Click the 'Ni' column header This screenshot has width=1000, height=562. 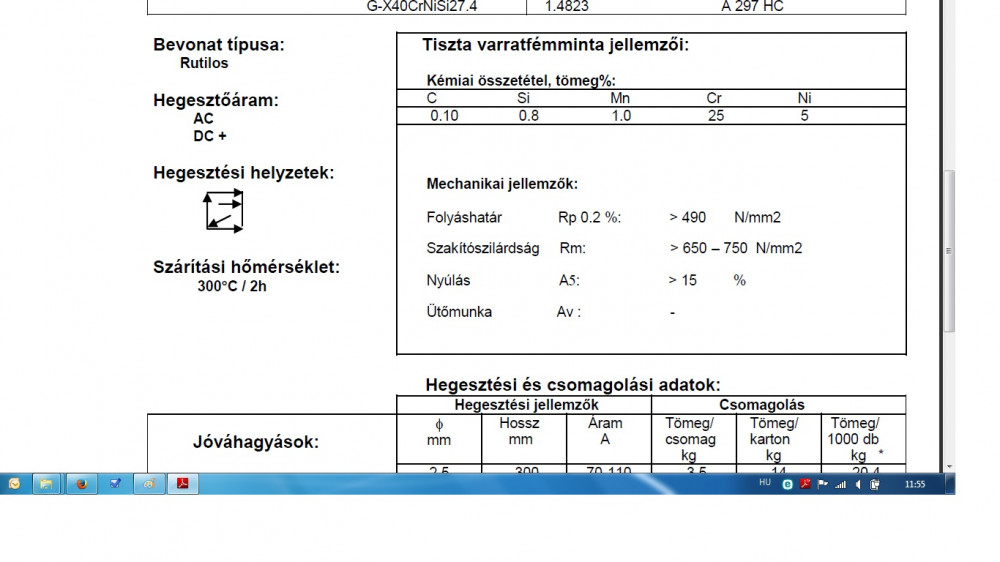[x=804, y=98]
